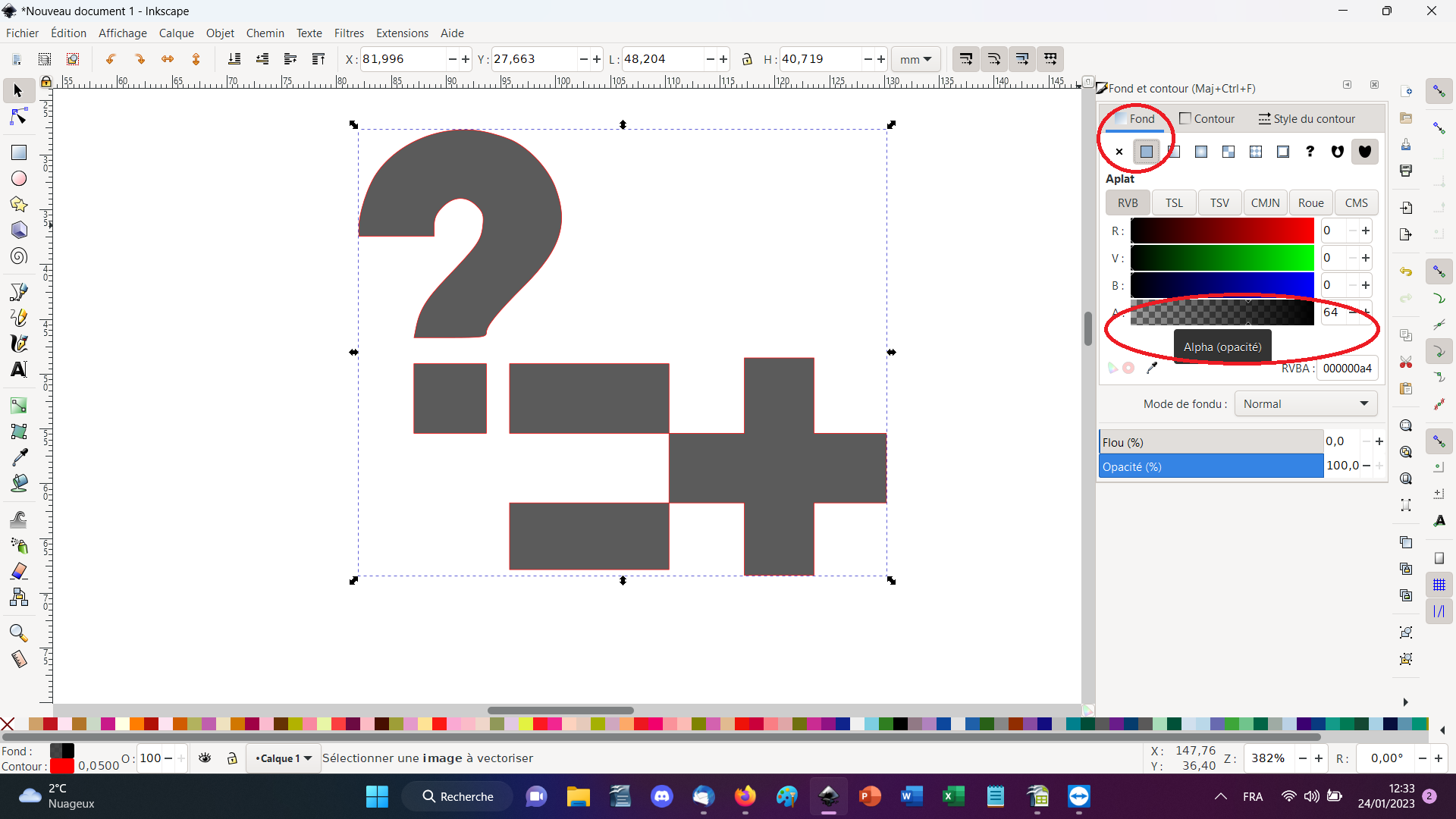Set fill to no paint (X)
This screenshot has height=819, width=1456.
tap(1119, 152)
